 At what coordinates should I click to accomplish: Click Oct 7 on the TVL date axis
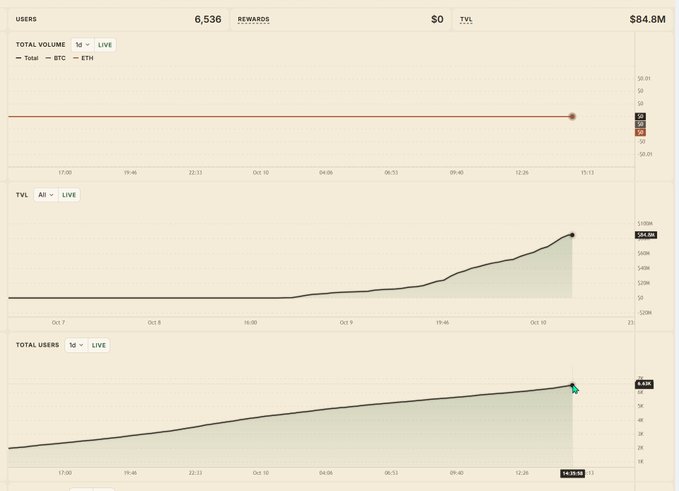coord(58,323)
